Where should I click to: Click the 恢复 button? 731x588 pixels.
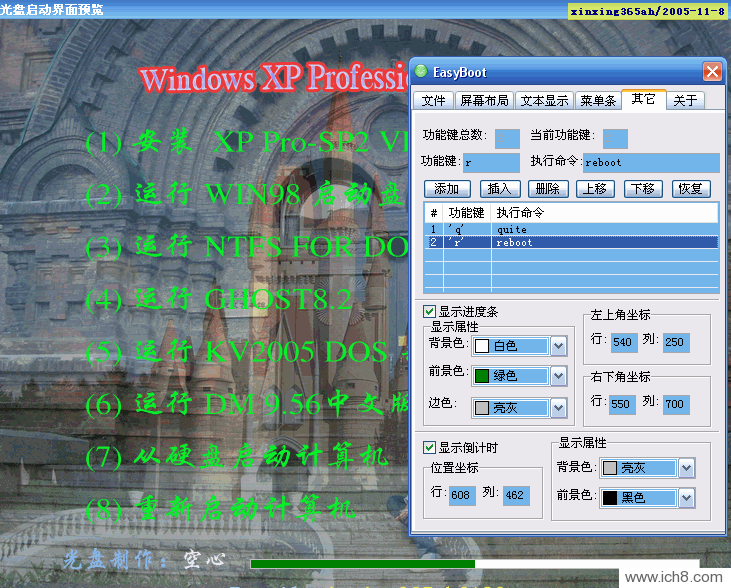691,189
